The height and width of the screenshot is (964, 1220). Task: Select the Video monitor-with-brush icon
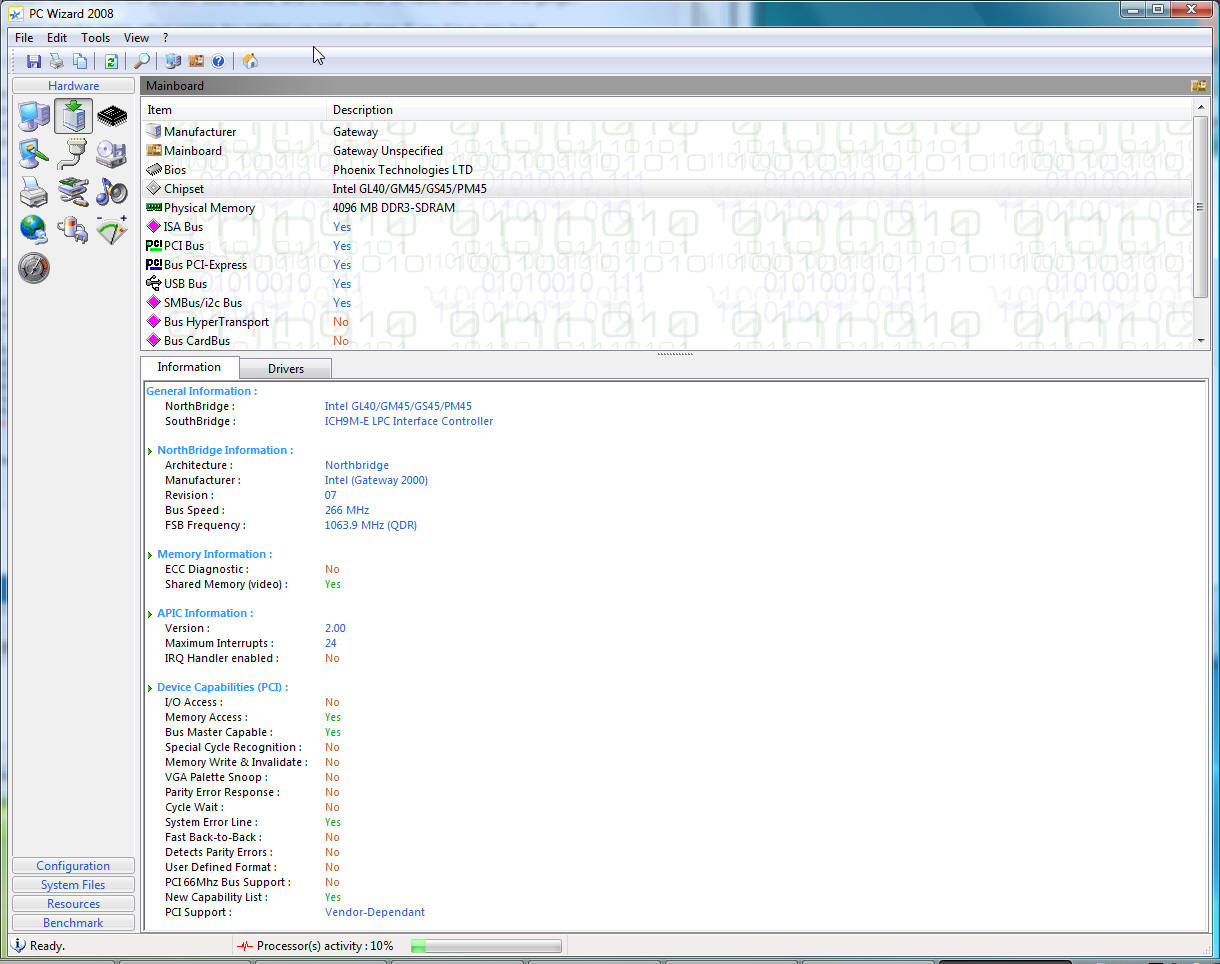coord(34,154)
